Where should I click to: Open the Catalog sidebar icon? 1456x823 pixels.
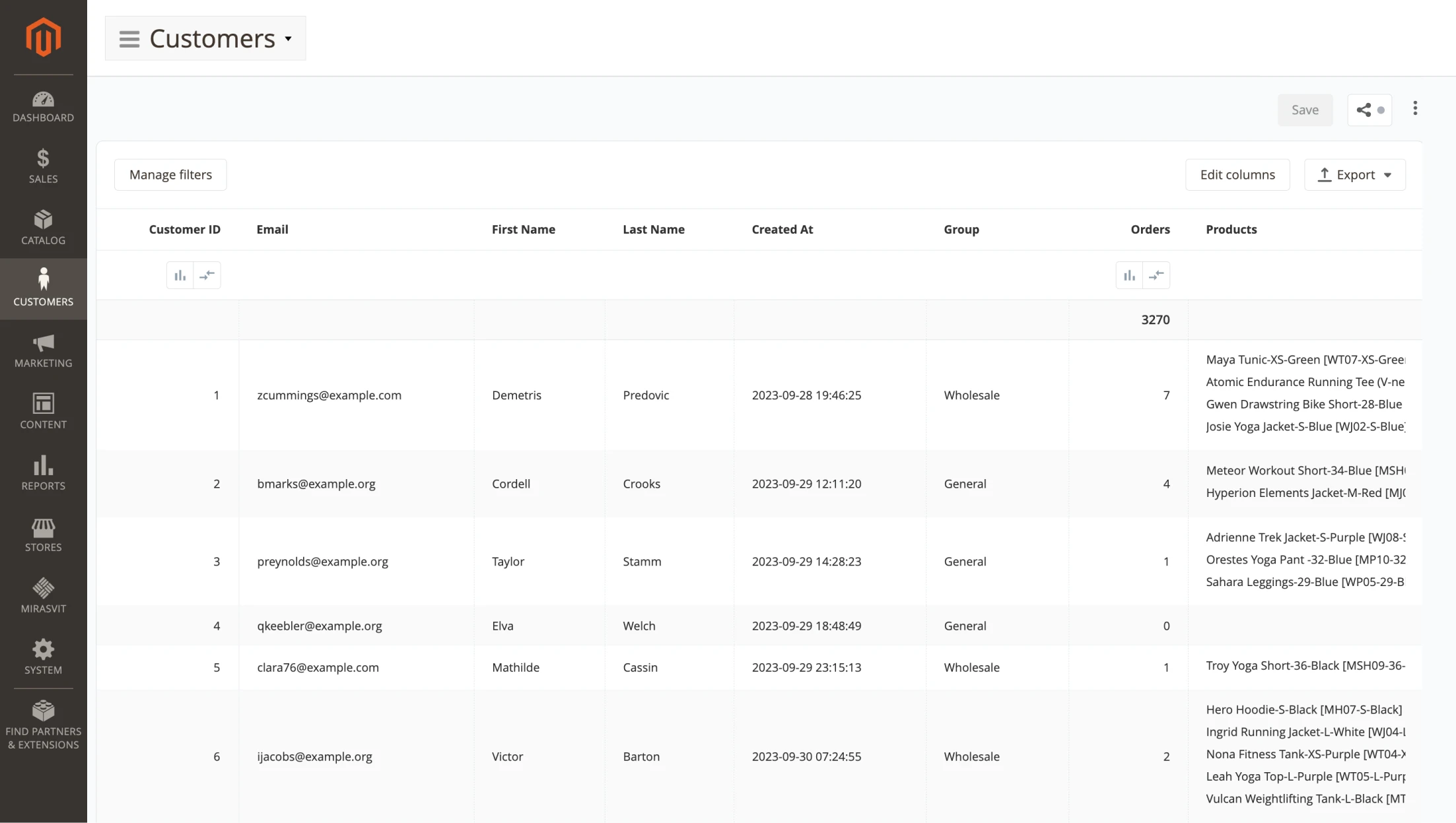[43, 226]
